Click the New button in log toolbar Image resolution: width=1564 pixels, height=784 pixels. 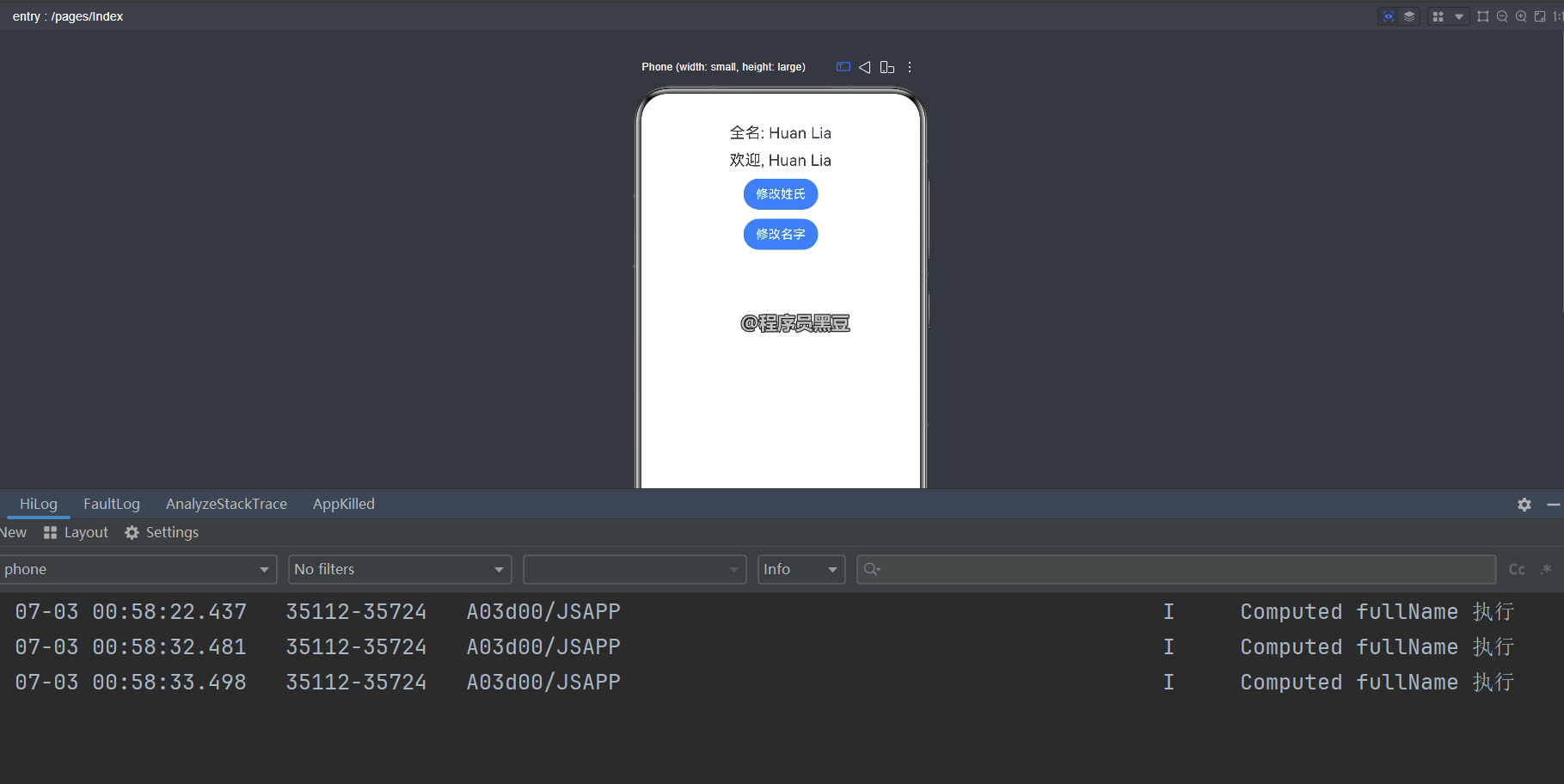coord(13,533)
